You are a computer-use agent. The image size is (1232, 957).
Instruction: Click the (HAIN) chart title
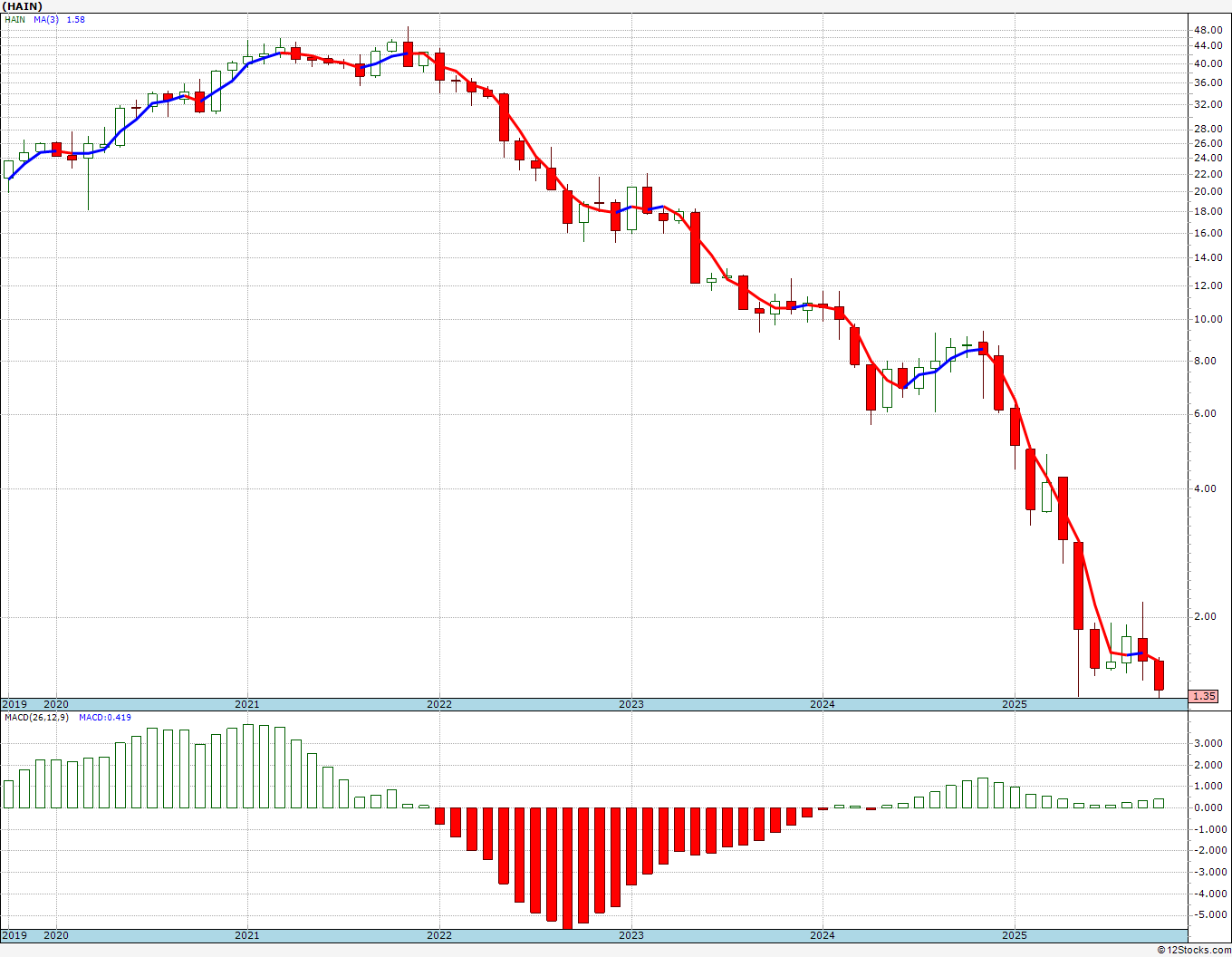point(22,6)
